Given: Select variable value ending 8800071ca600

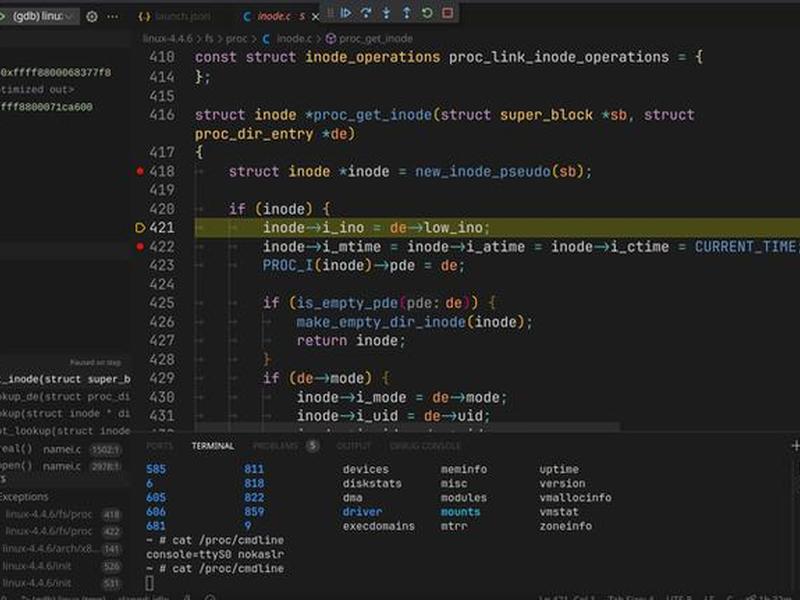Looking at the screenshot, I should [x=46, y=107].
